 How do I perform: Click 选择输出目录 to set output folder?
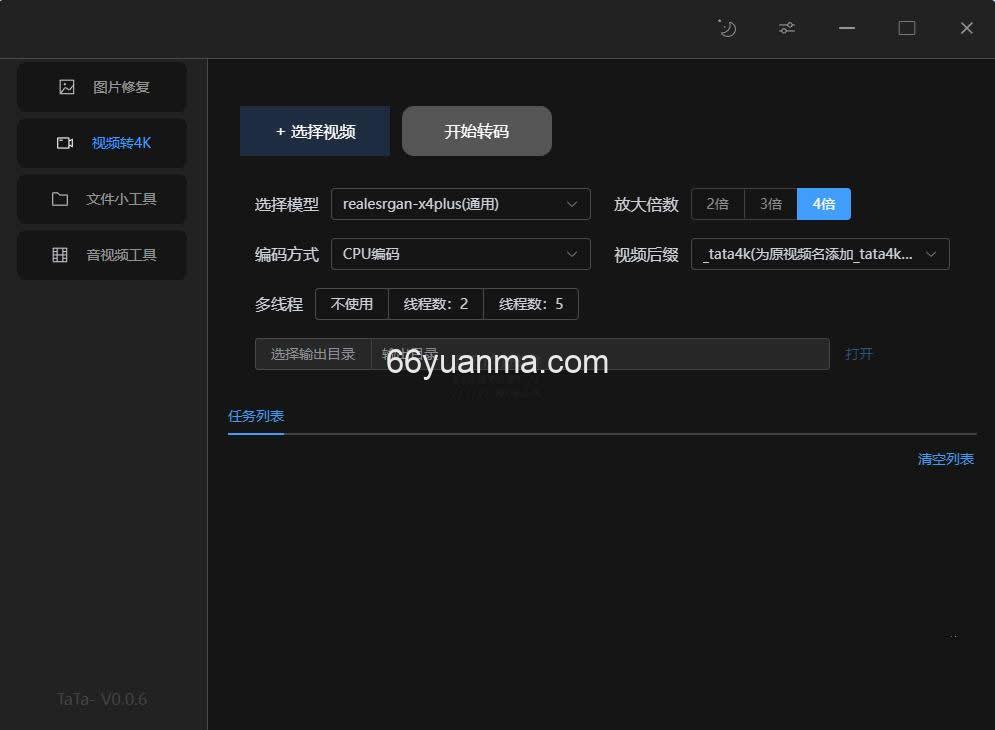click(314, 353)
